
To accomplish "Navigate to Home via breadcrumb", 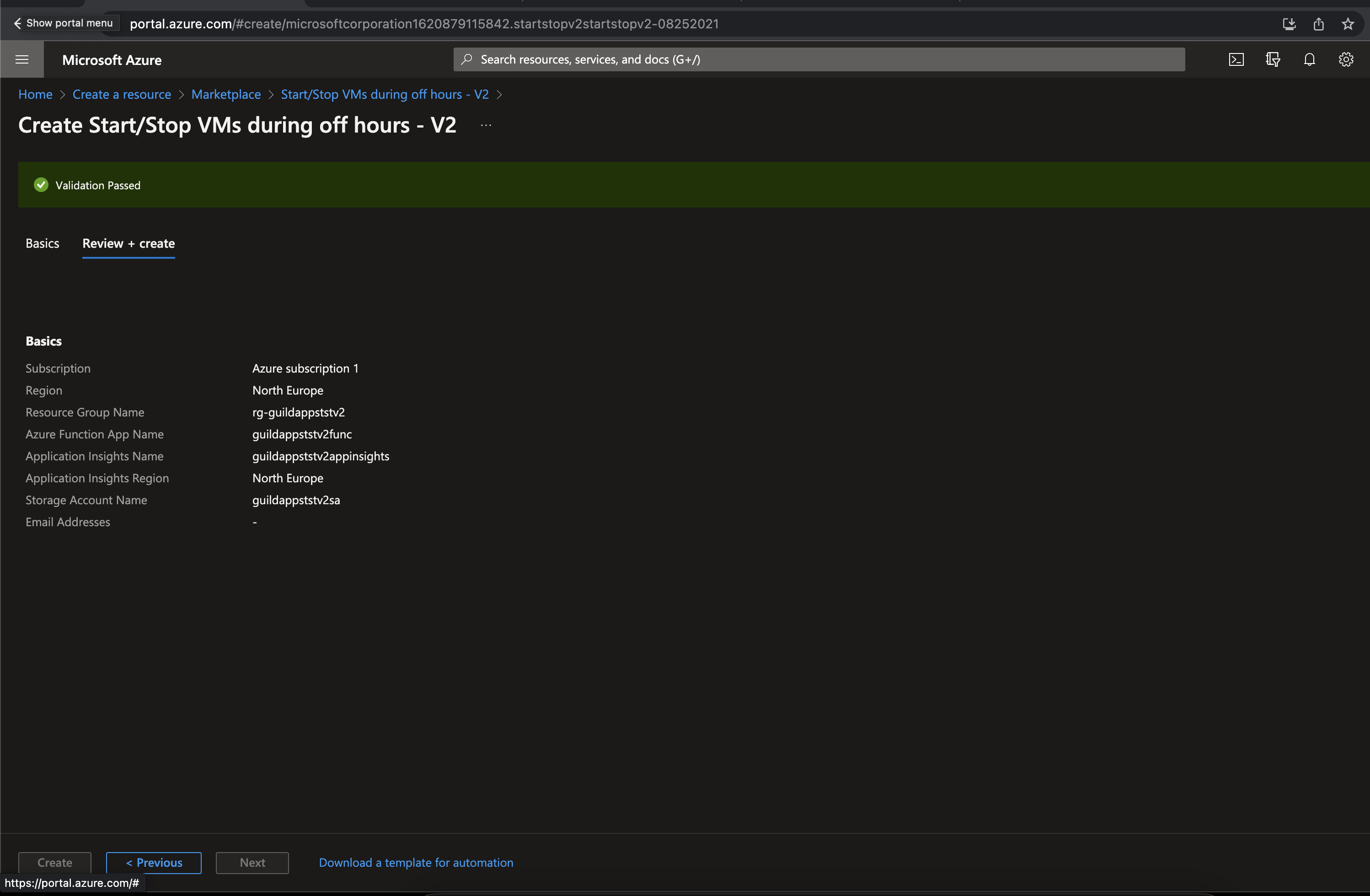I will (35, 94).
